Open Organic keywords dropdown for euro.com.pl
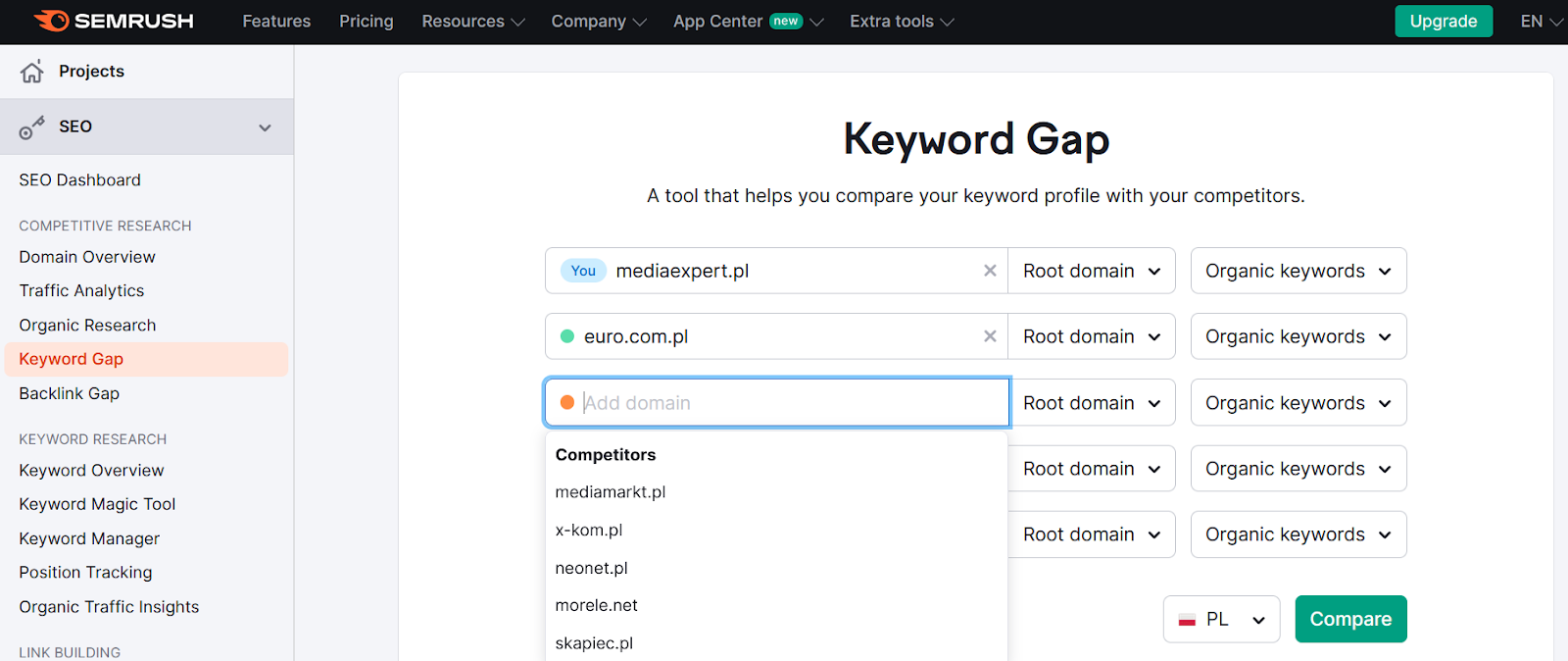 point(1298,336)
